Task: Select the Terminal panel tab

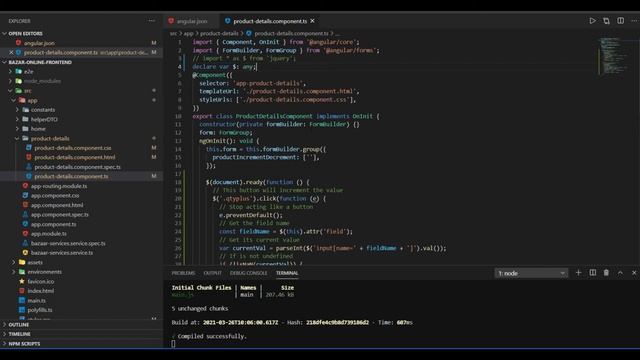Action: [287, 273]
